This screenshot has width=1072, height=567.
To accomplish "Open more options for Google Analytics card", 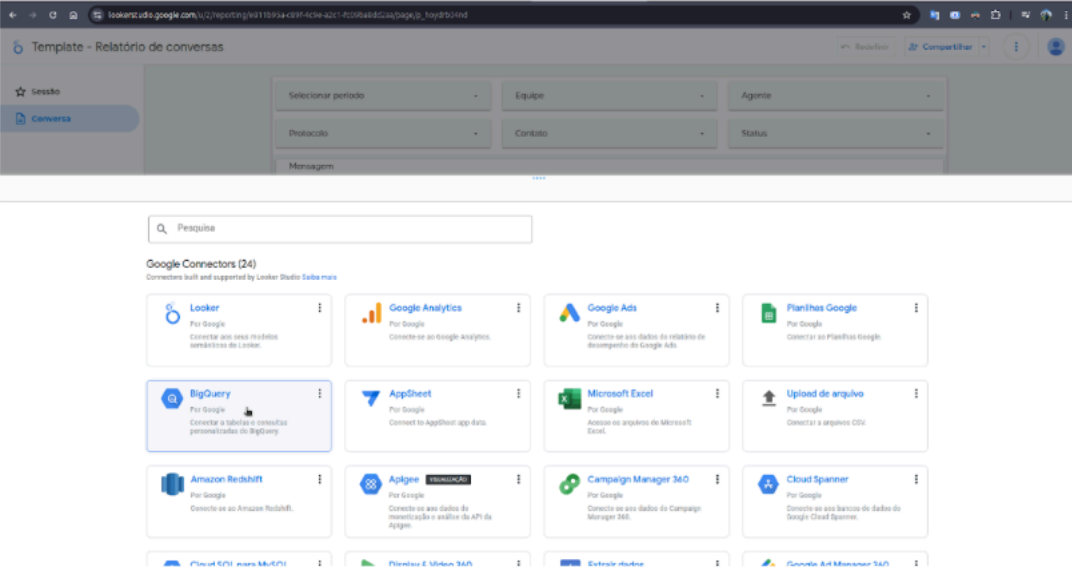I will click(x=518, y=308).
